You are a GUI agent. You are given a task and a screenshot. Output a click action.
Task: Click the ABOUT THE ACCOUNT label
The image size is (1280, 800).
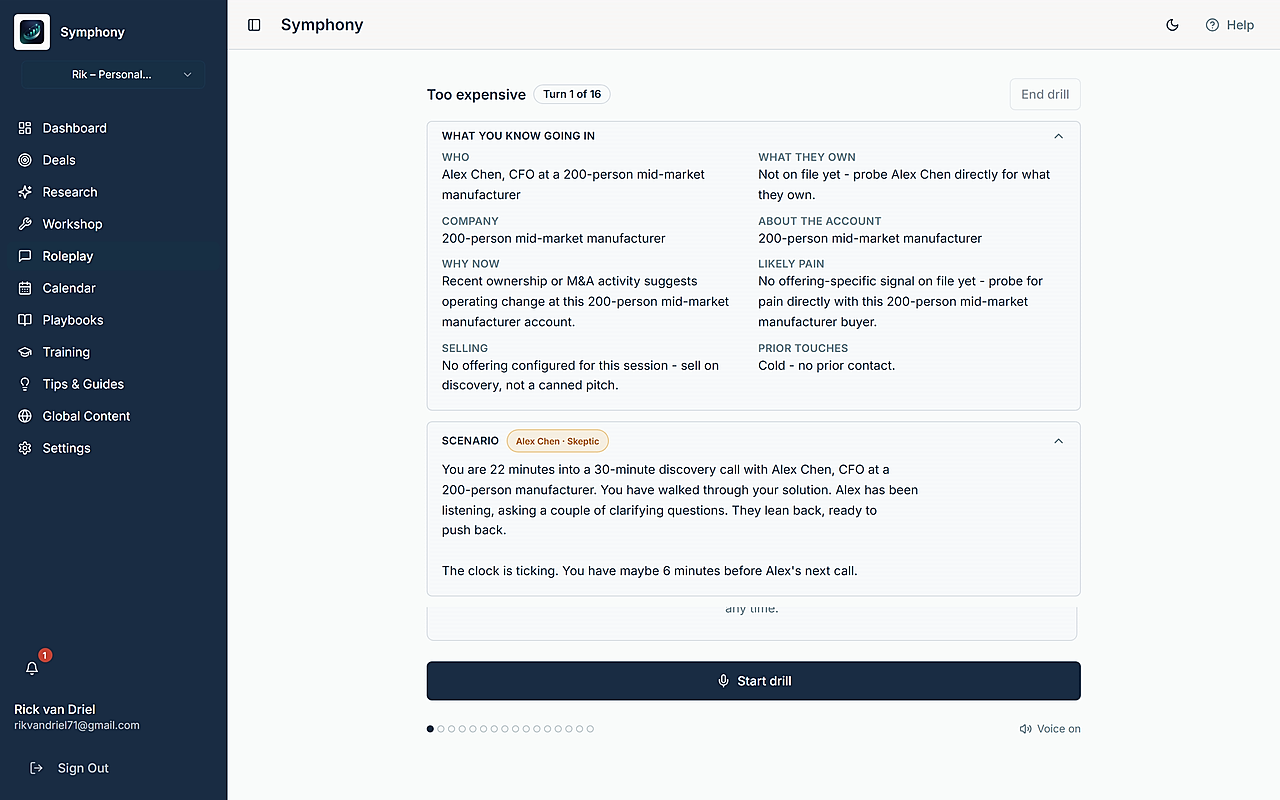(820, 221)
